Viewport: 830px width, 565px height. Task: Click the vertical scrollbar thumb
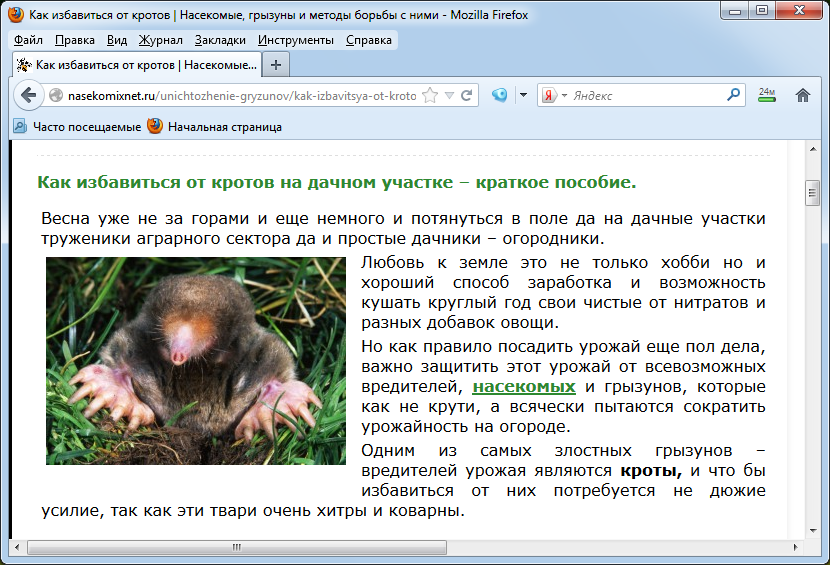pyautogui.click(x=812, y=193)
